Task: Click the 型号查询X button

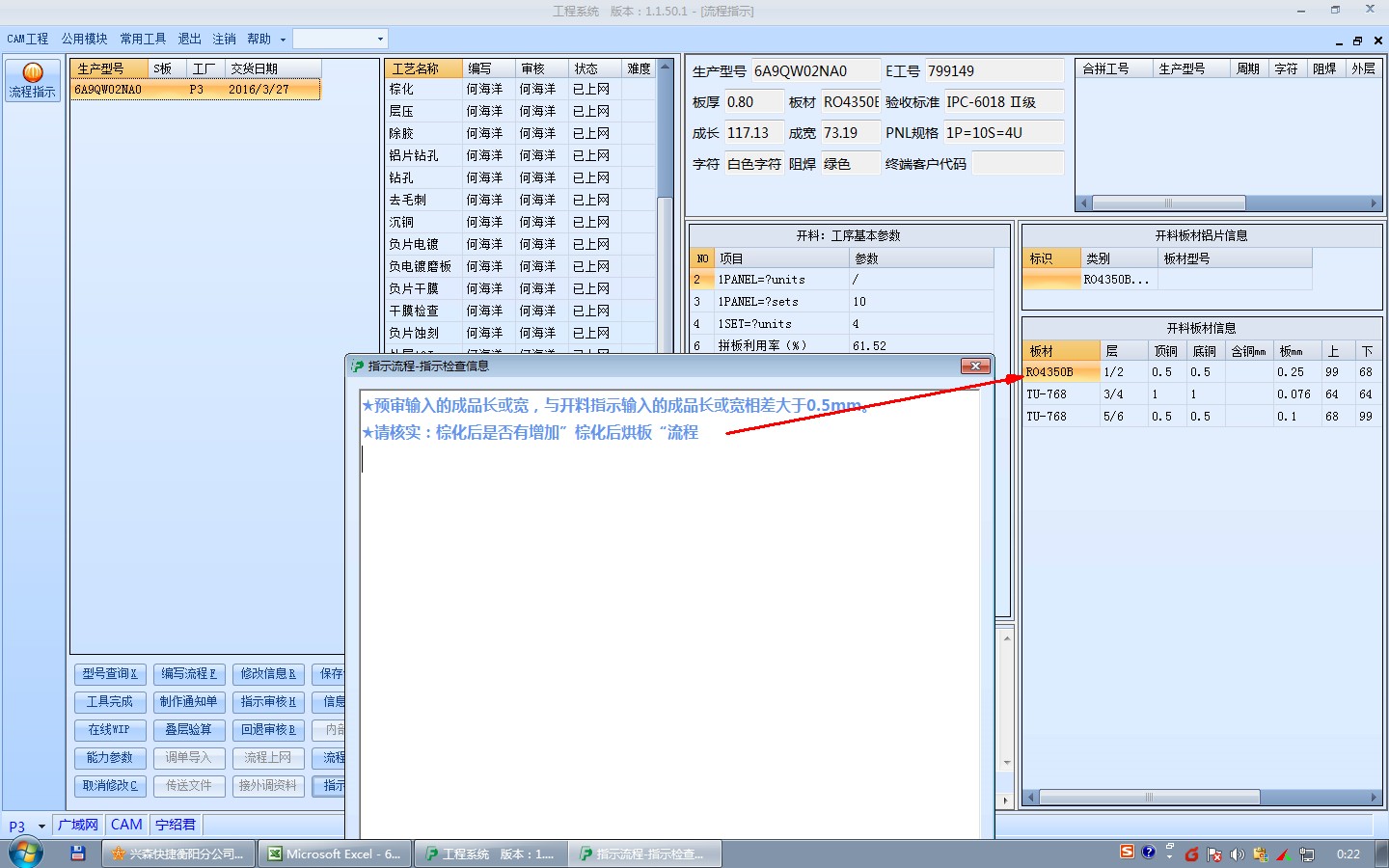Action: (110, 674)
